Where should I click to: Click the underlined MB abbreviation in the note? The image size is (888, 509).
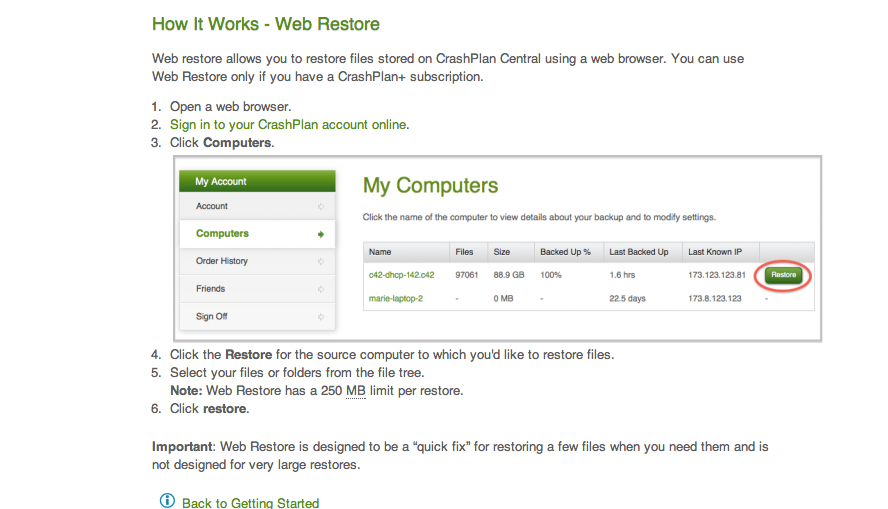point(356,391)
